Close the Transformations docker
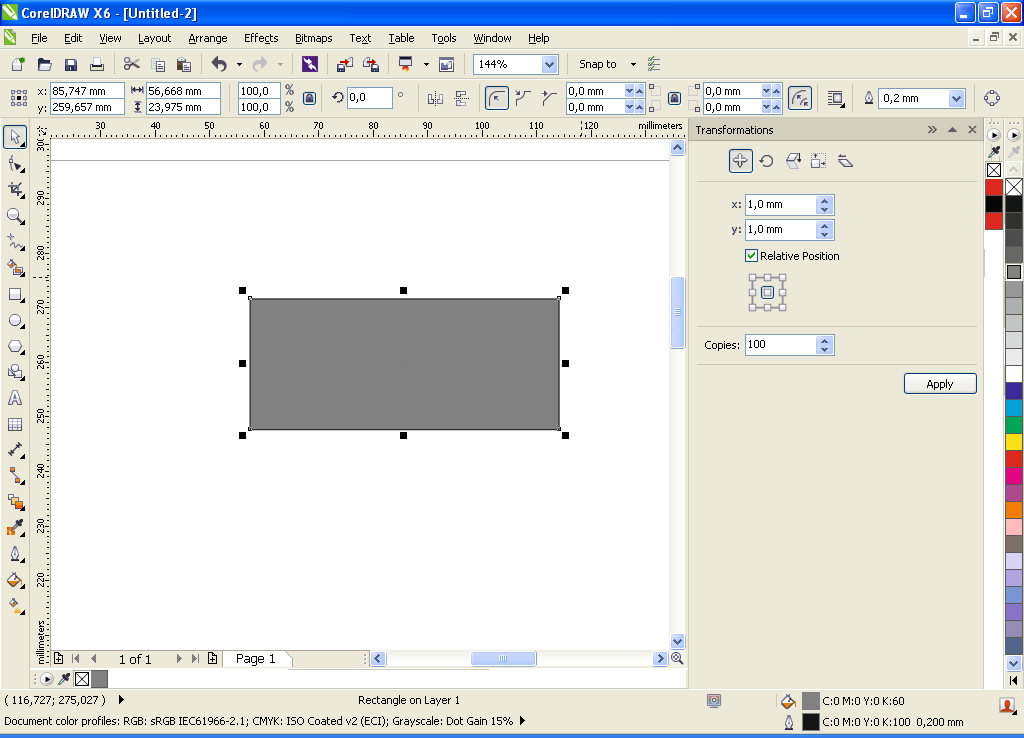Viewport: 1024px width, 738px height. tap(972, 130)
